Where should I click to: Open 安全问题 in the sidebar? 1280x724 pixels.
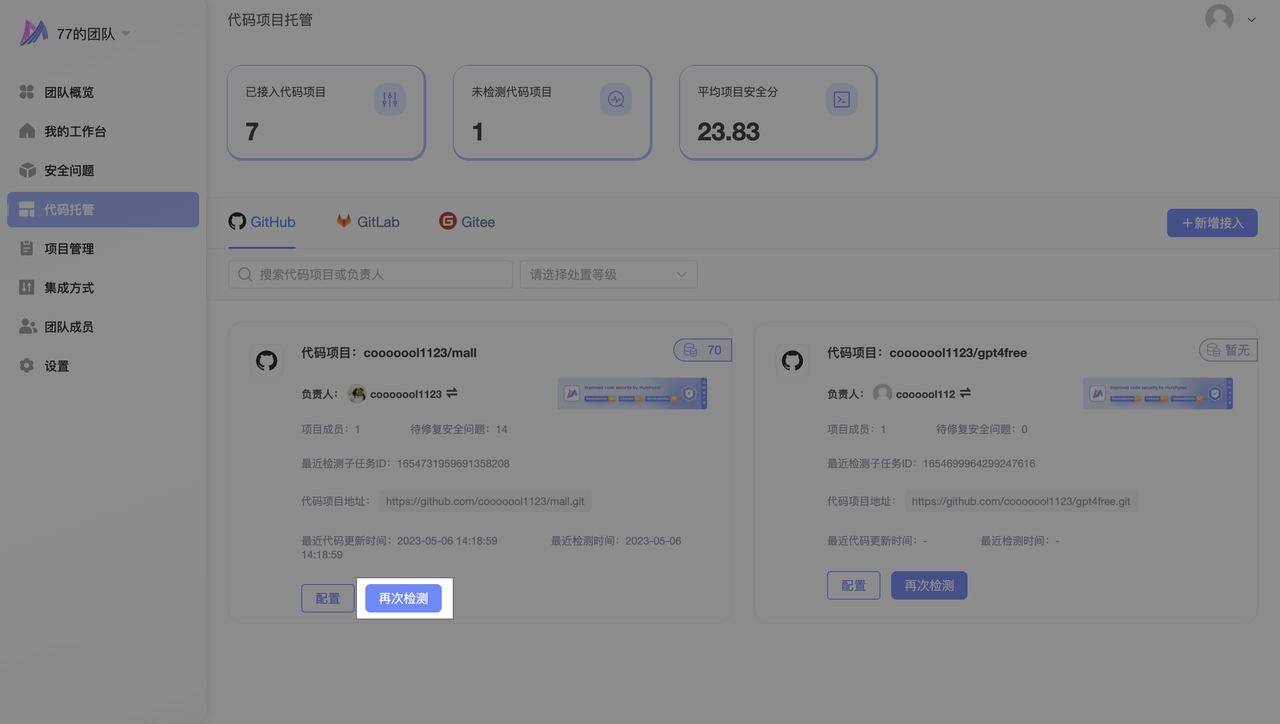(x=69, y=170)
